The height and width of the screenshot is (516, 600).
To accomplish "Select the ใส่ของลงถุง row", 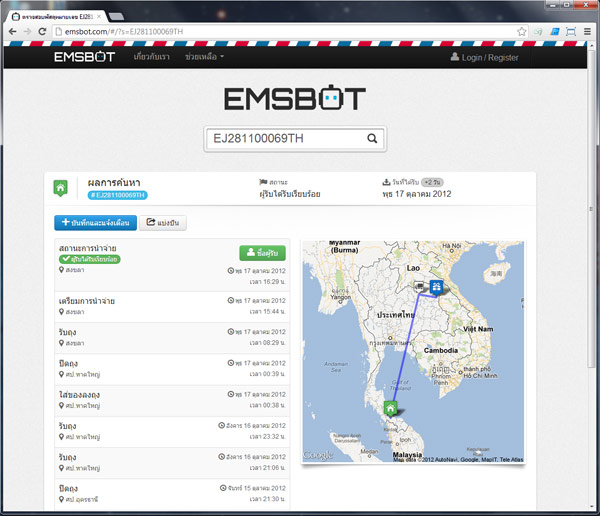I will click(172, 401).
